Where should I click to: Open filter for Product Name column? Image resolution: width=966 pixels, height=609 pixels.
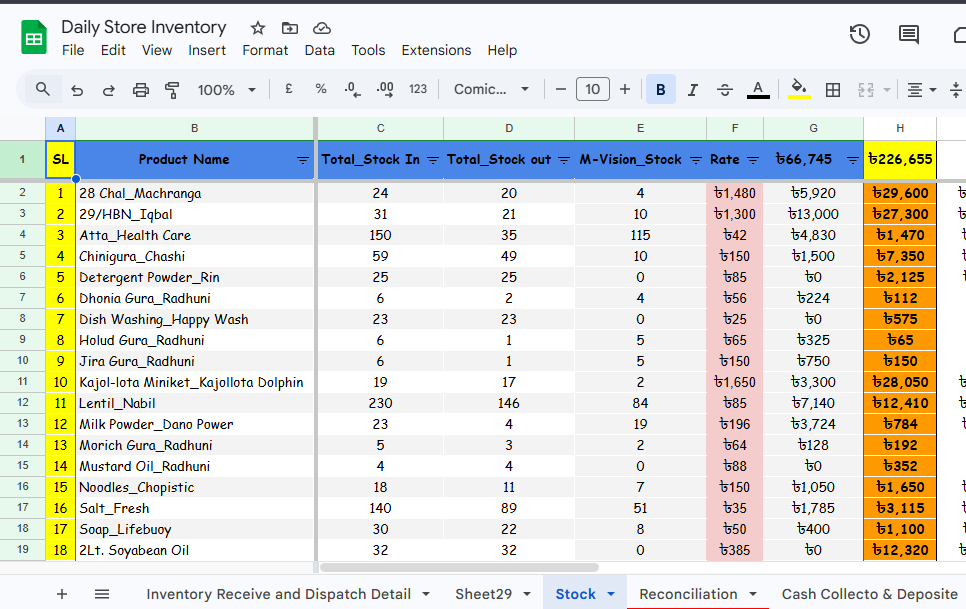[302, 160]
